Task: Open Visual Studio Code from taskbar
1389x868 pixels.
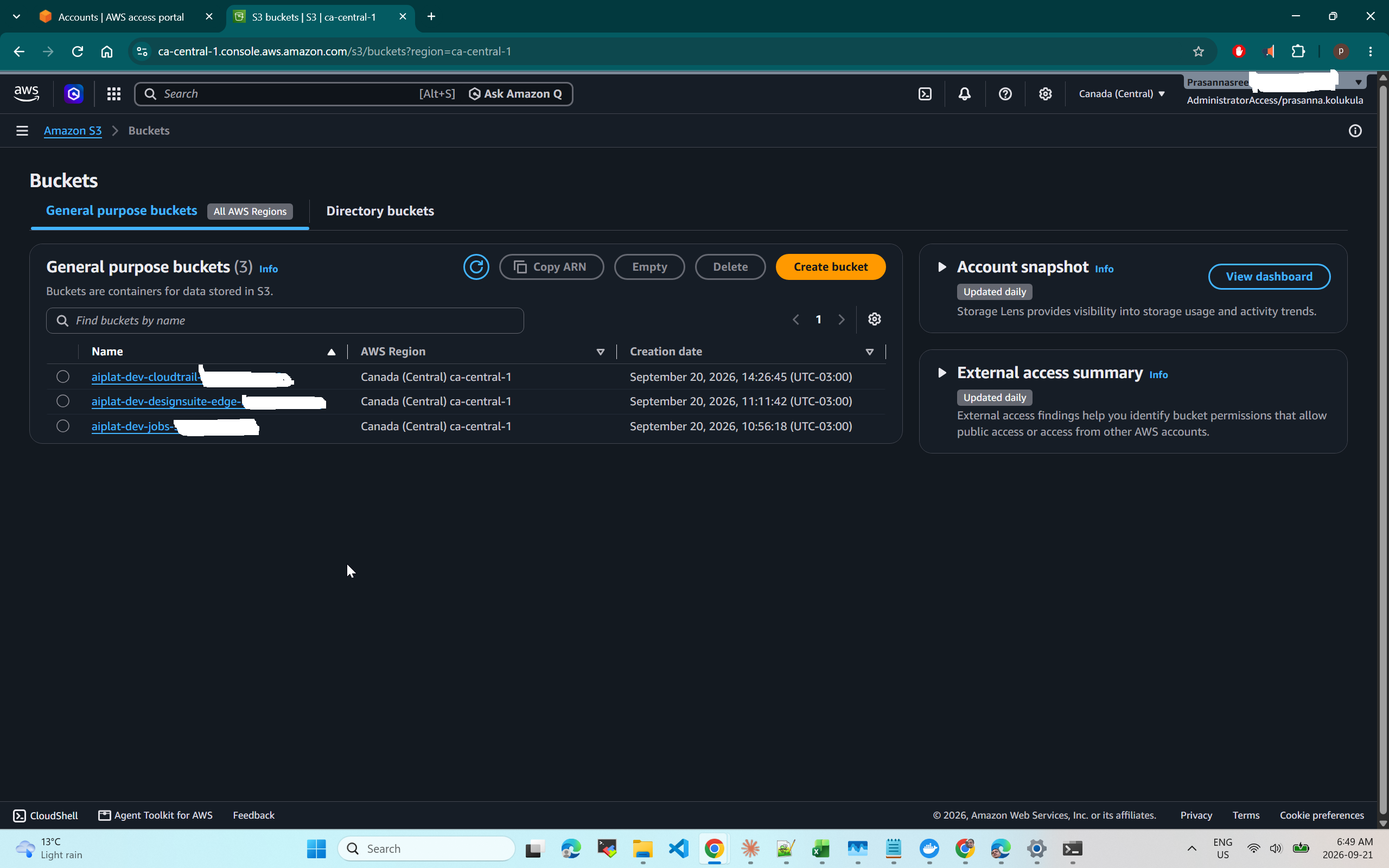Action: 678,848
